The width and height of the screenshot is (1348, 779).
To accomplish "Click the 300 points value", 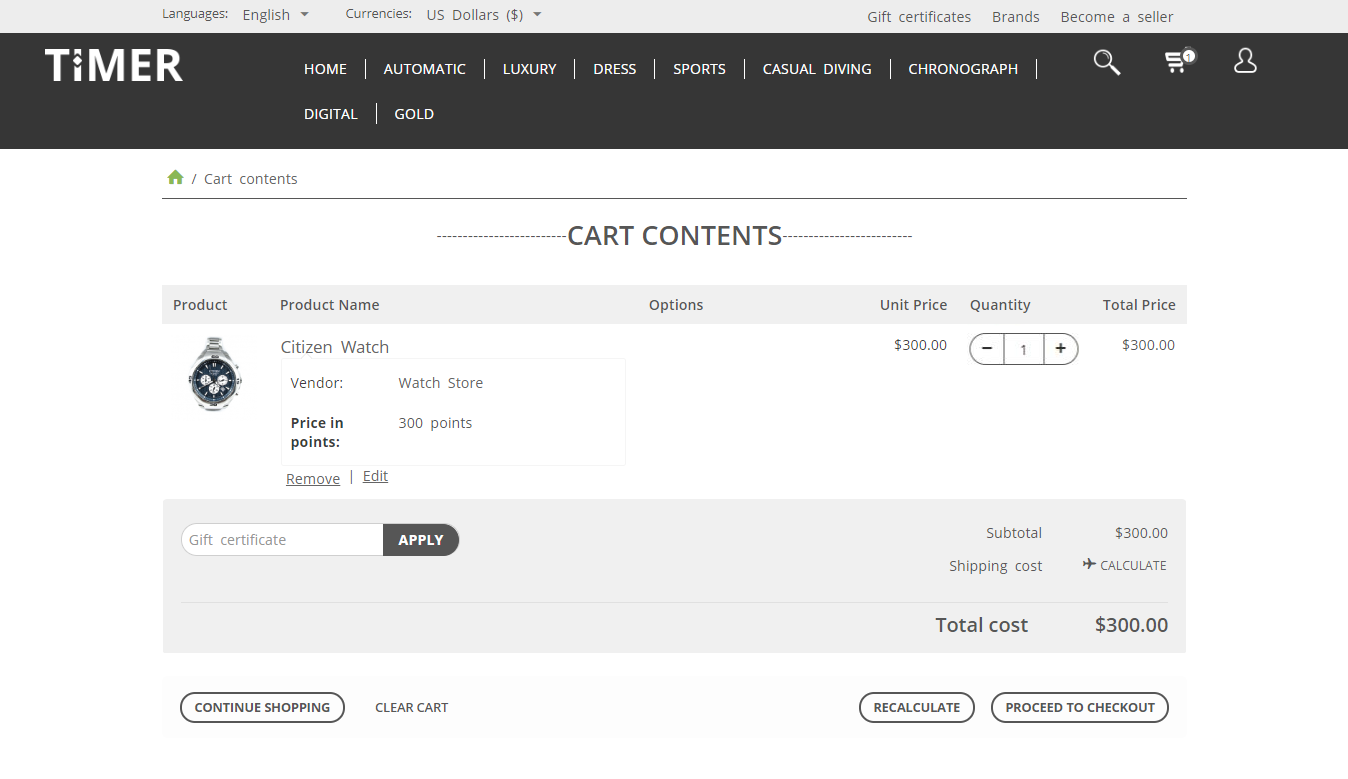I will [435, 423].
